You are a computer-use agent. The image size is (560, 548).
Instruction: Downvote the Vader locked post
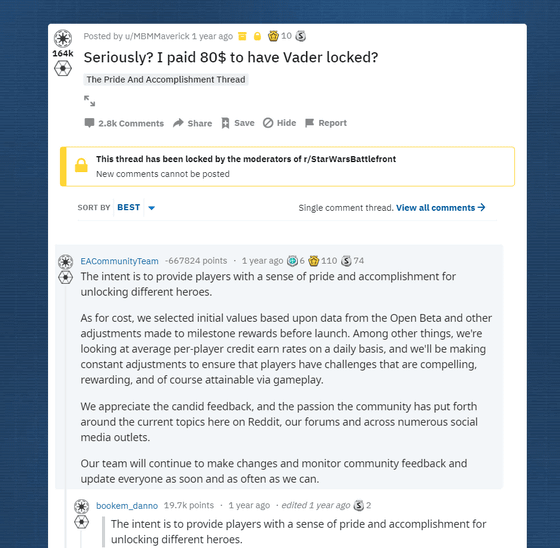pyautogui.click(x=63, y=68)
